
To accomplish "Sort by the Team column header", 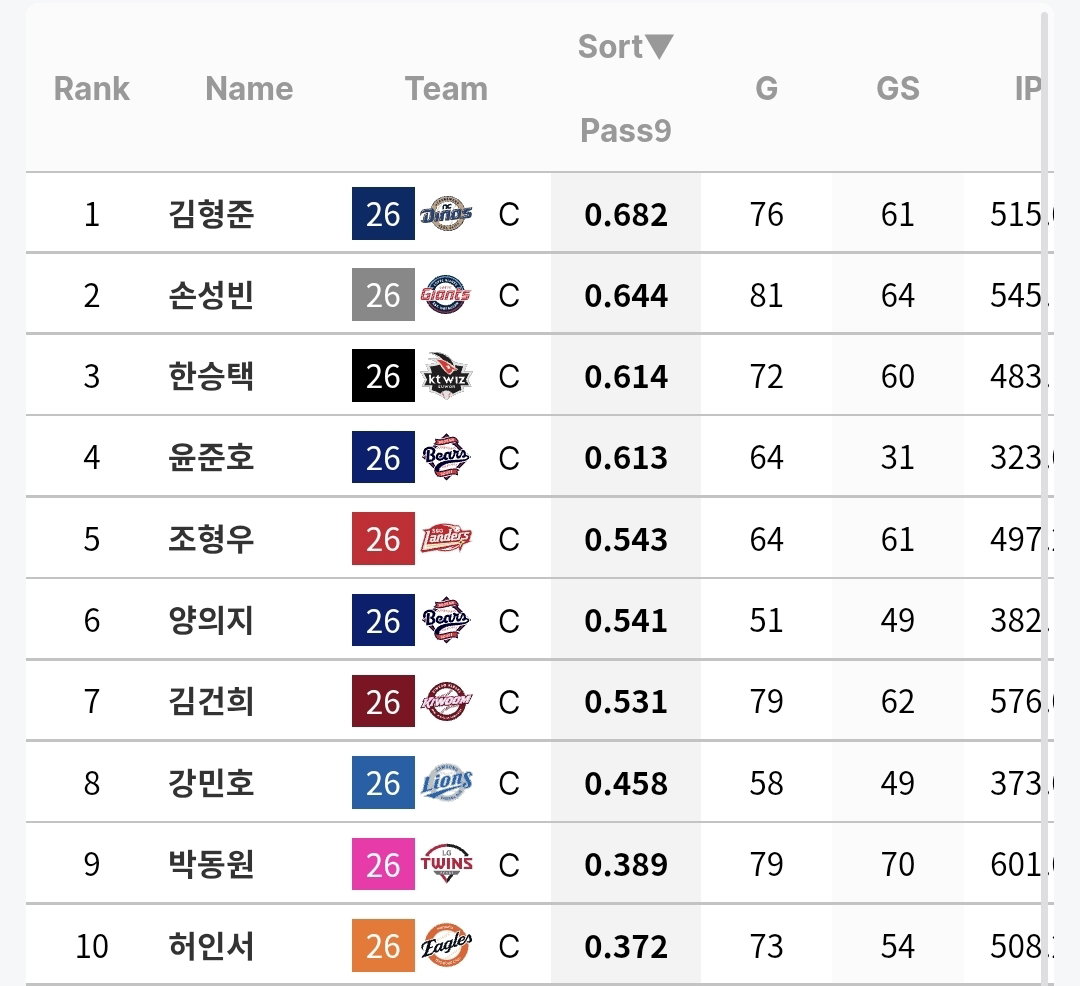I will point(446,88).
